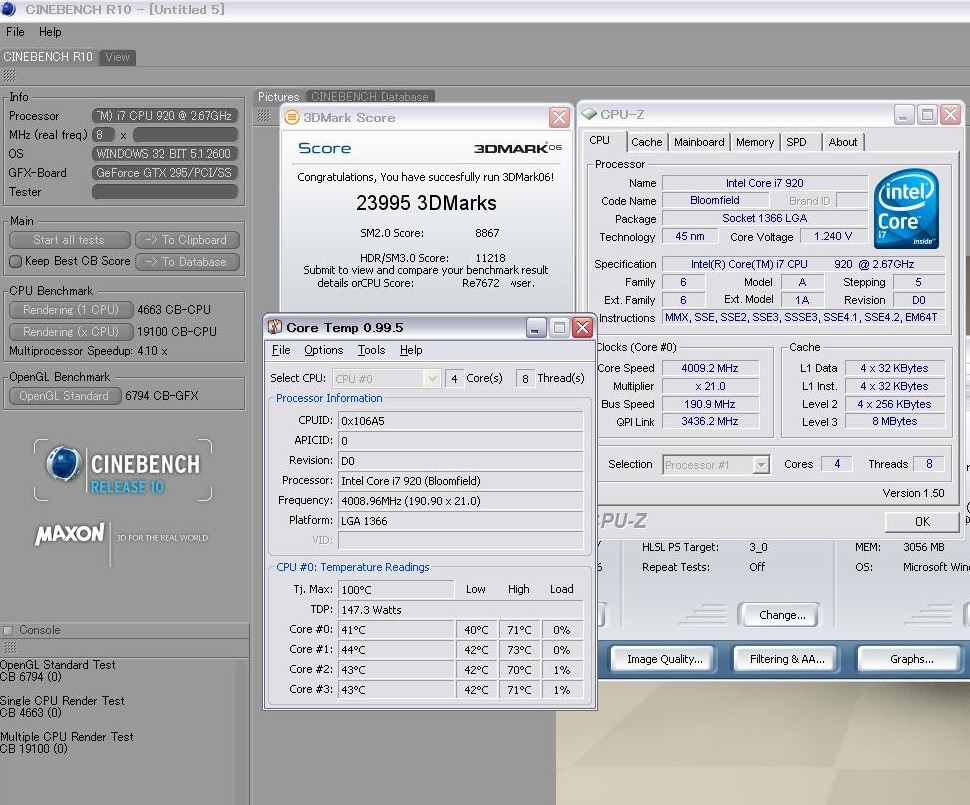Close the 3DMark Score window
The image size is (970, 805).
[559, 118]
